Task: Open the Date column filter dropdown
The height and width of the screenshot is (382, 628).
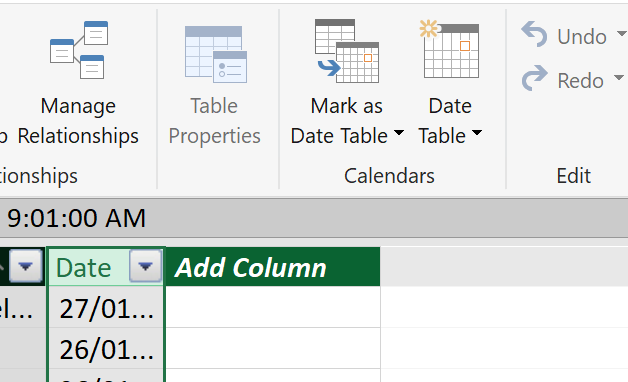Action: 145,266
